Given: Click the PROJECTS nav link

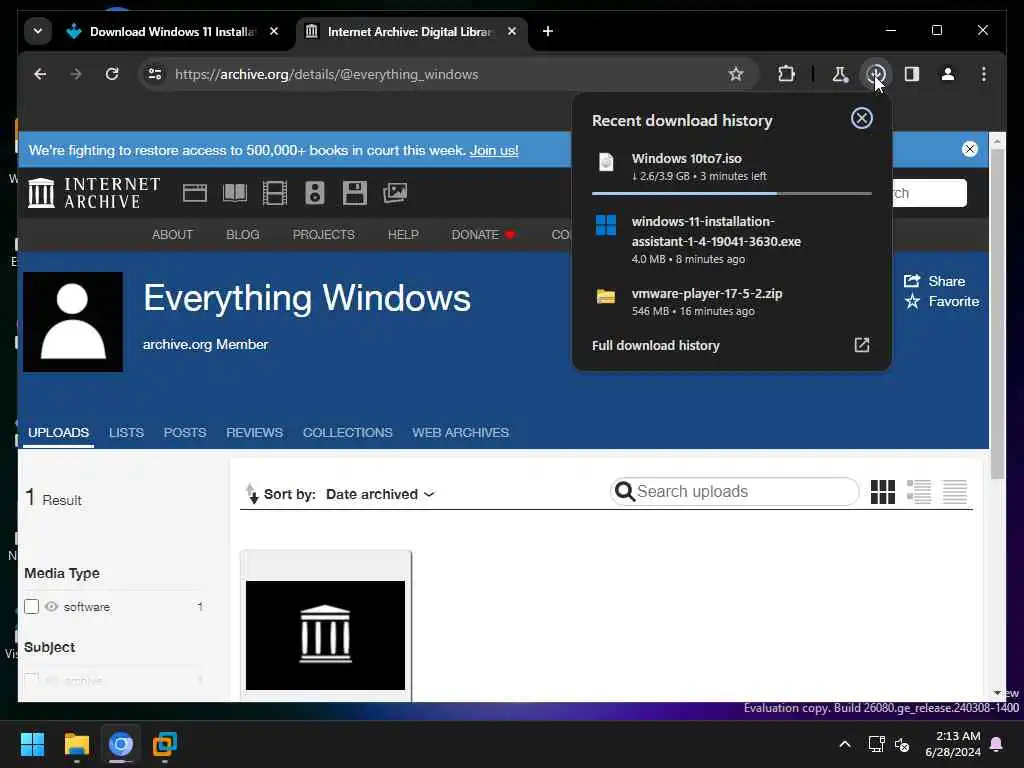Looking at the screenshot, I should 323,234.
